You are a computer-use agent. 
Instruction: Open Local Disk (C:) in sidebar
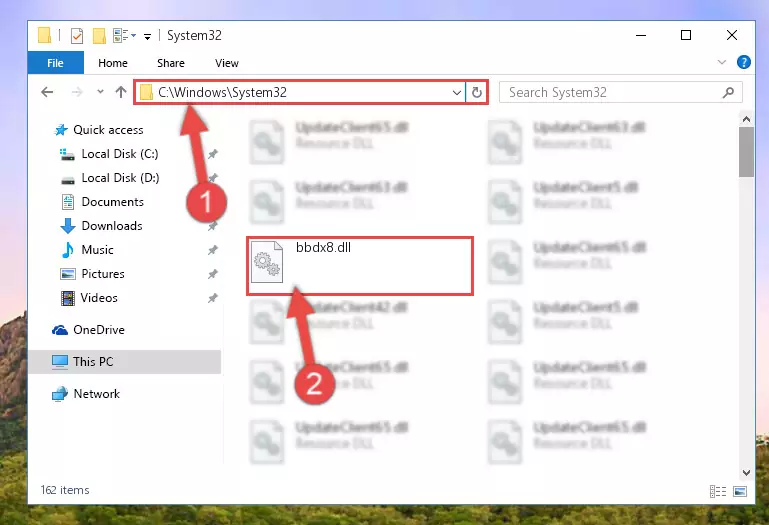pyautogui.click(x=120, y=154)
